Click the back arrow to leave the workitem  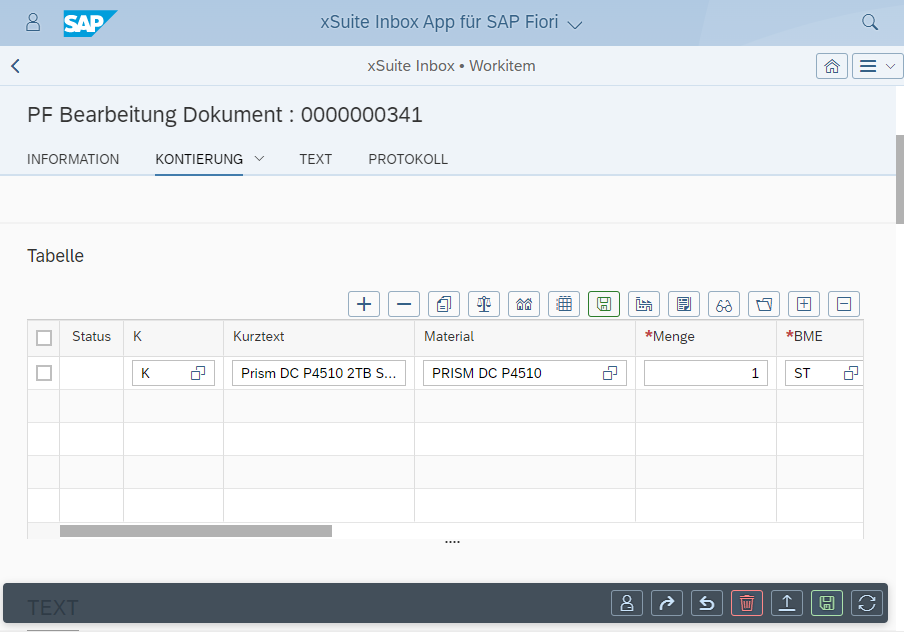coord(15,66)
